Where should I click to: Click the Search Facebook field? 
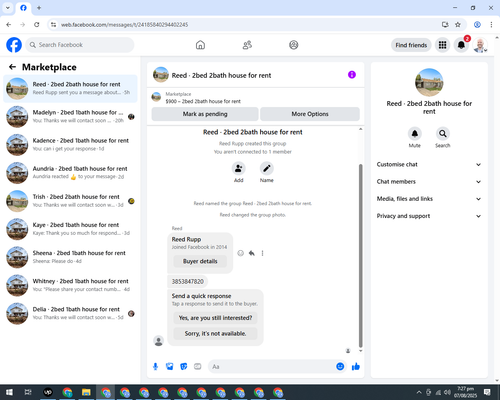[x=80, y=45]
